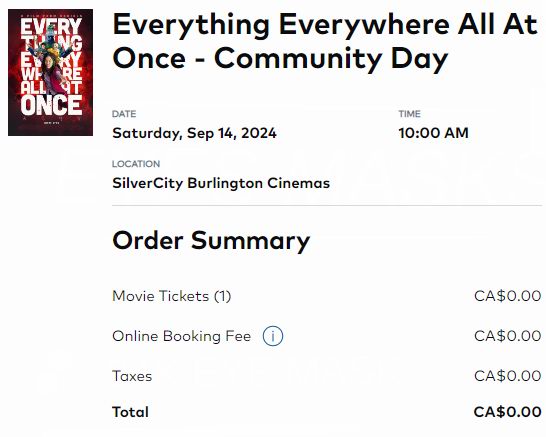Click the Online Booking Fee label

point(181,336)
